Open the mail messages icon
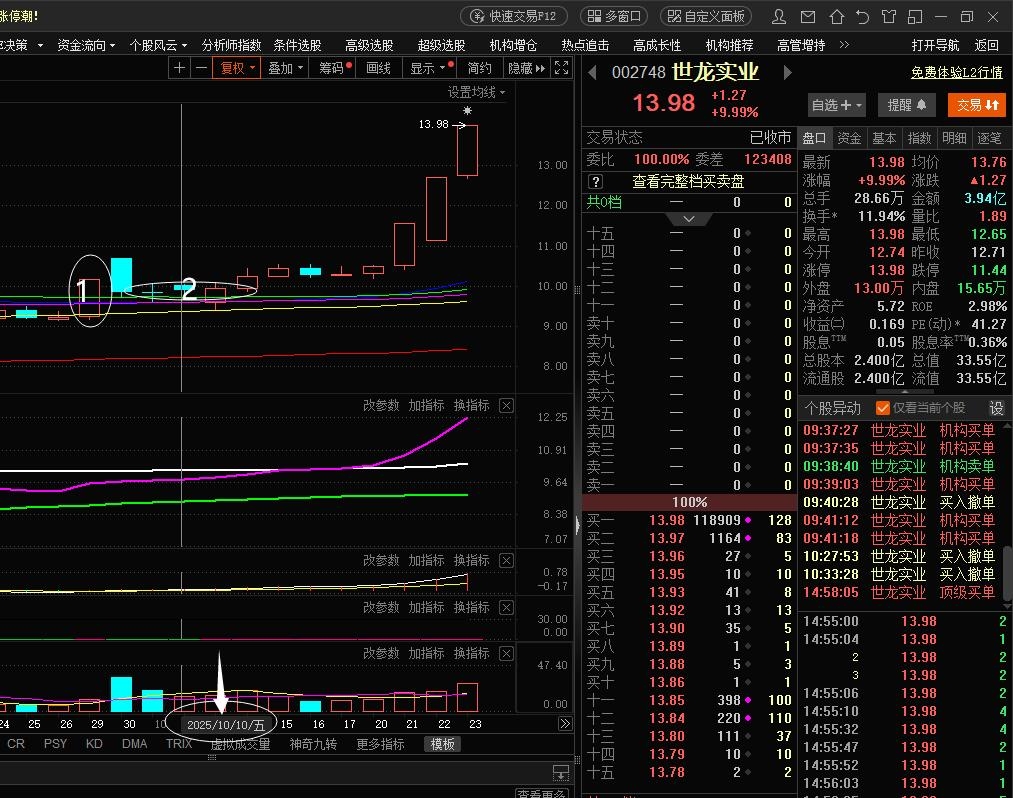This screenshot has height=798, width=1013. point(808,17)
